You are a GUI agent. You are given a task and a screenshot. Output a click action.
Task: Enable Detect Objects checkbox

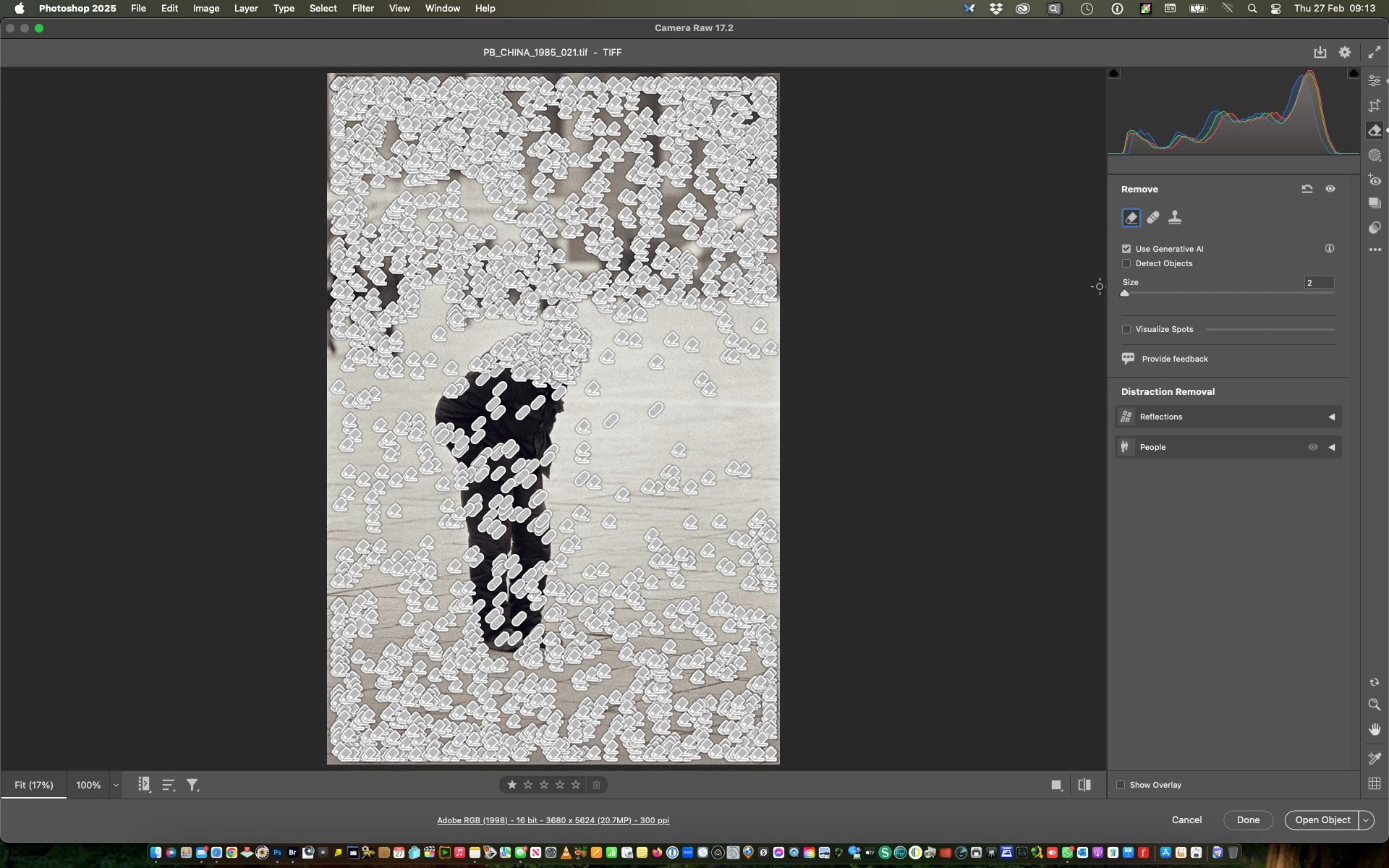tap(1126, 263)
